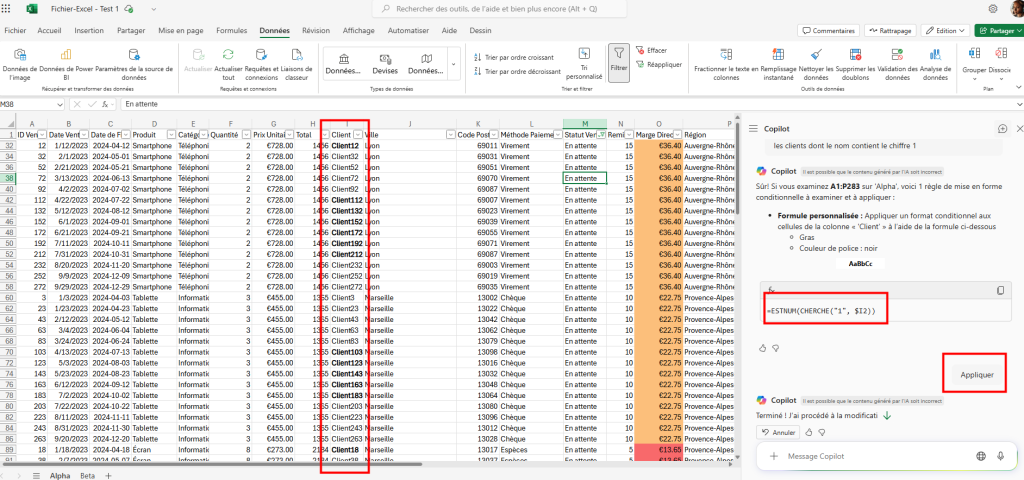
Task: Click Supprimer les doublons
Action: pyautogui.click(x=855, y=64)
